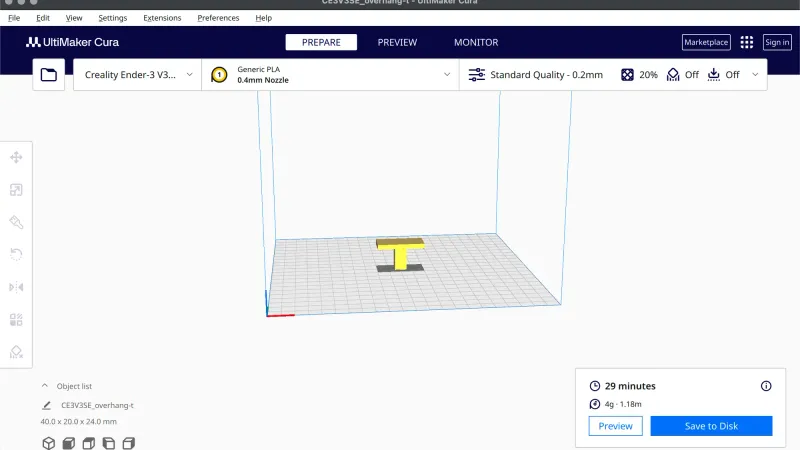The height and width of the screenshot is (450, 800).
Task: Collapse the Object list
Action: tap(45, 386)
